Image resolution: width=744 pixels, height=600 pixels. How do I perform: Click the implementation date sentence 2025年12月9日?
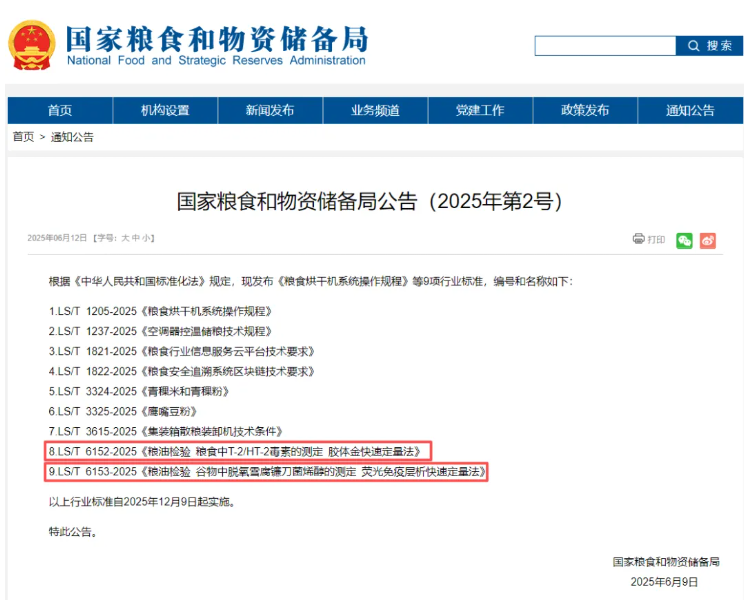[x=142, y=502]
